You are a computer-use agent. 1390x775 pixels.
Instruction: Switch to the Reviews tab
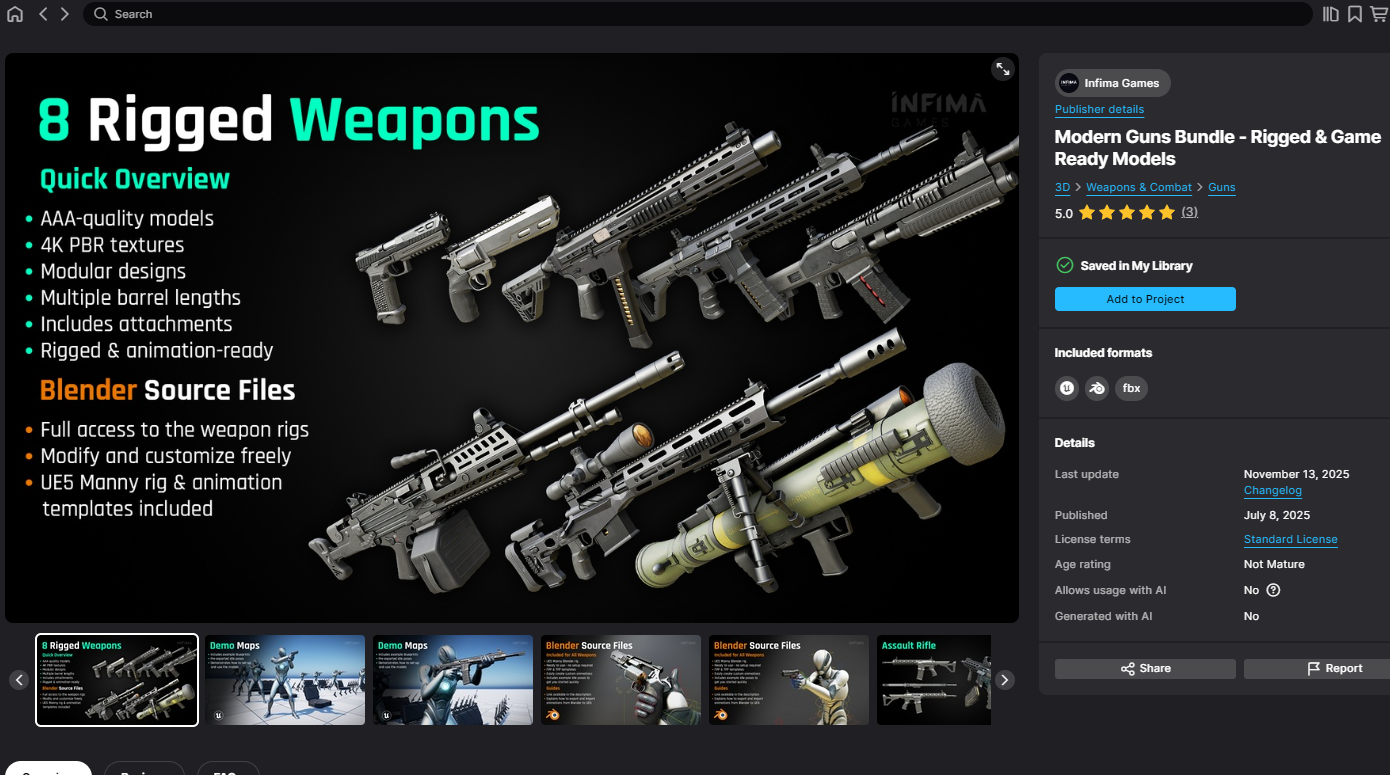pyautogui.click(x=144, y=770)
